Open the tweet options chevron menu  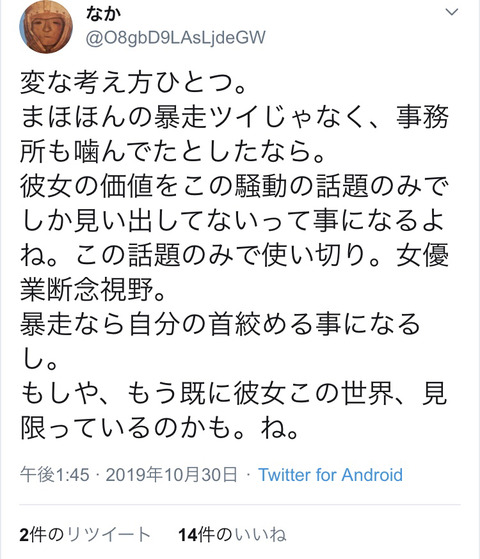coord(452,12)
